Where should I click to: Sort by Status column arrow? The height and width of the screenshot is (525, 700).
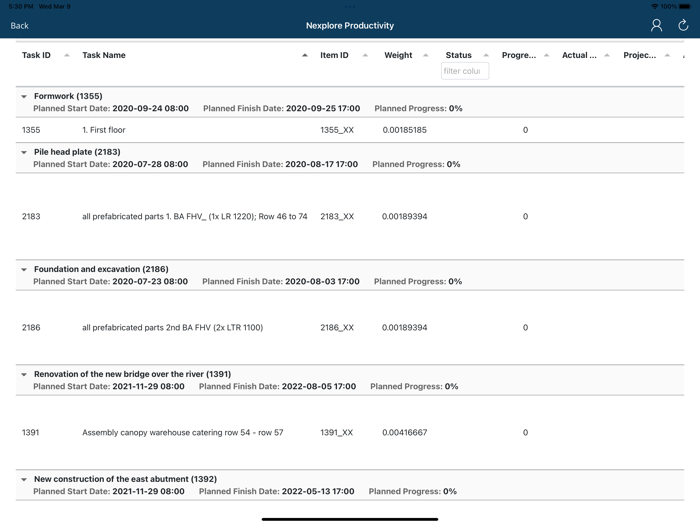[487, 55]
